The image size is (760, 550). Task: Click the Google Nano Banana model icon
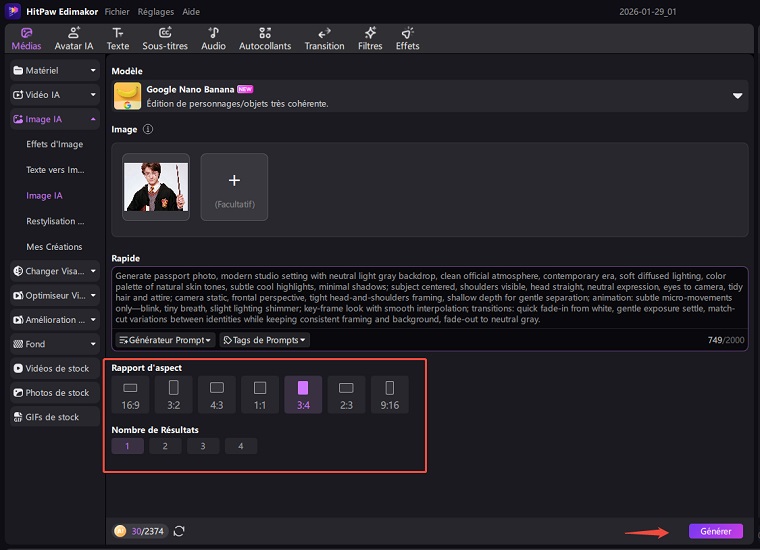pos(127,96)
